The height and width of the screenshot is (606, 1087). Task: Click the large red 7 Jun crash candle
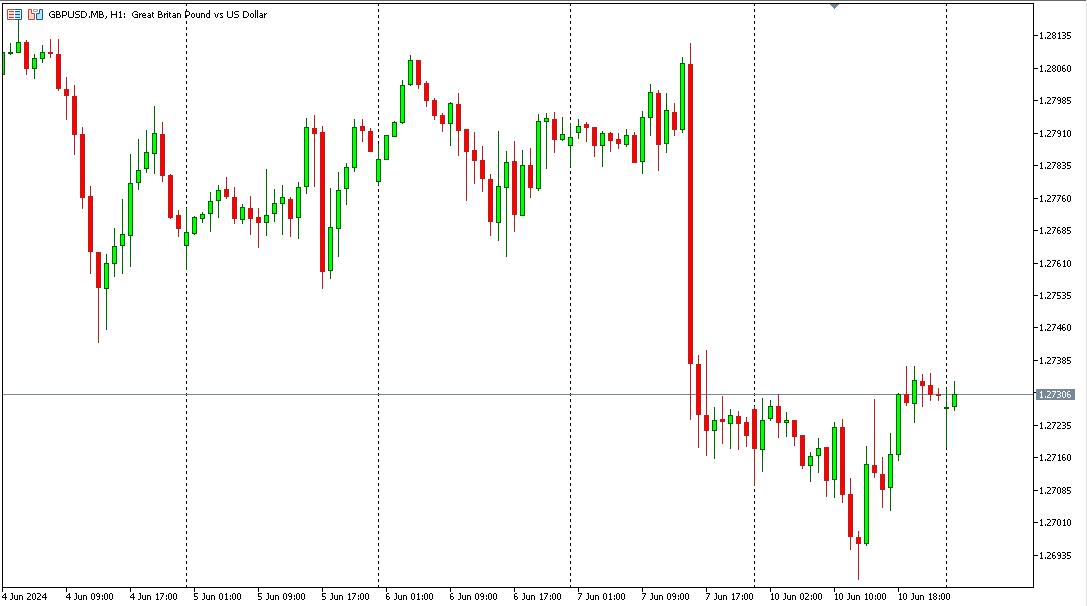tap(690, 214)
